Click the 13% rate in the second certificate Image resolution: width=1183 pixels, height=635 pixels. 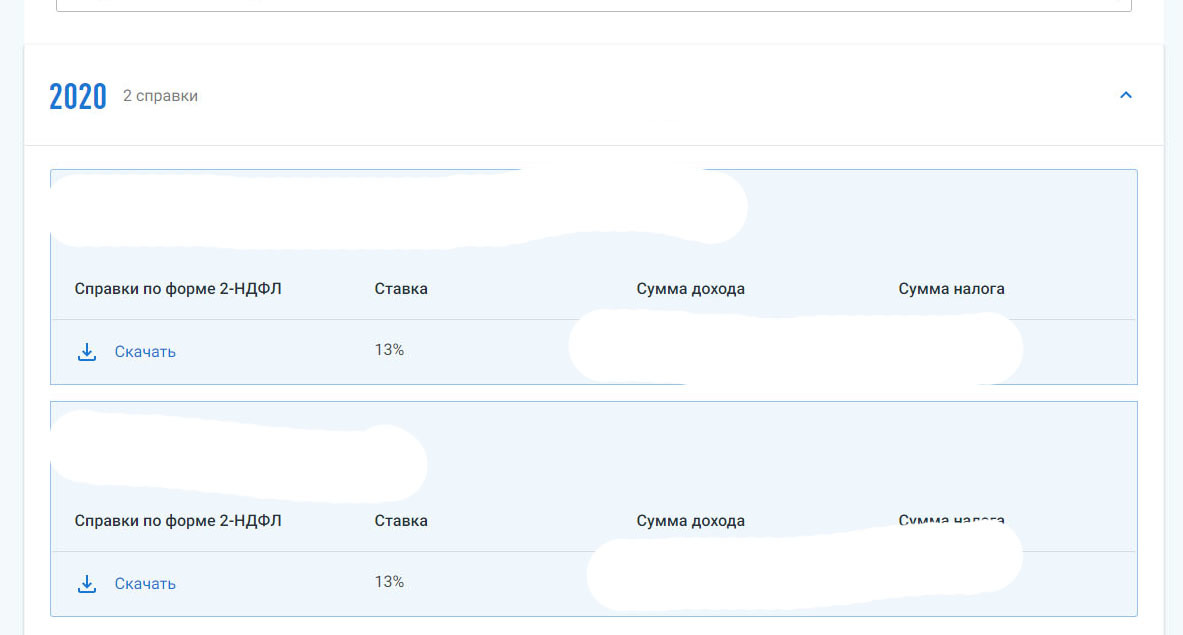click(389, 582)
